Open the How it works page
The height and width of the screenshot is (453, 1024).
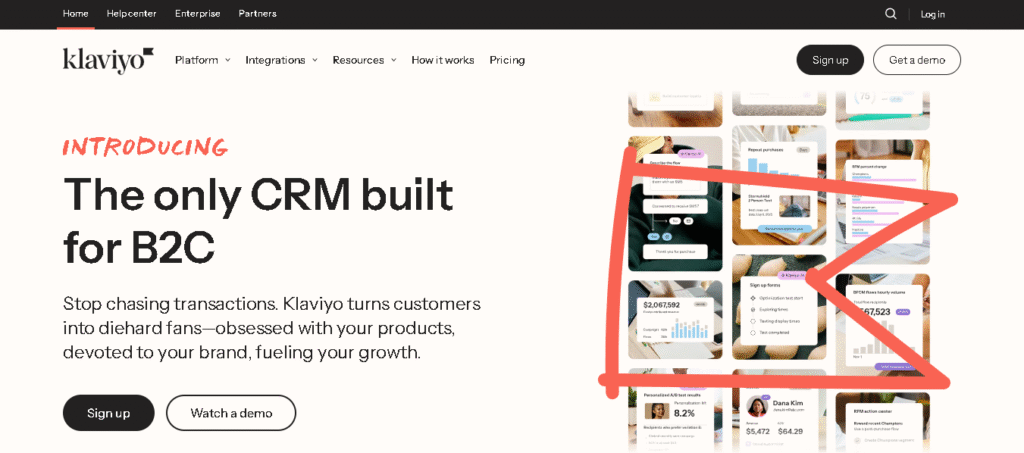pos(443,60)
